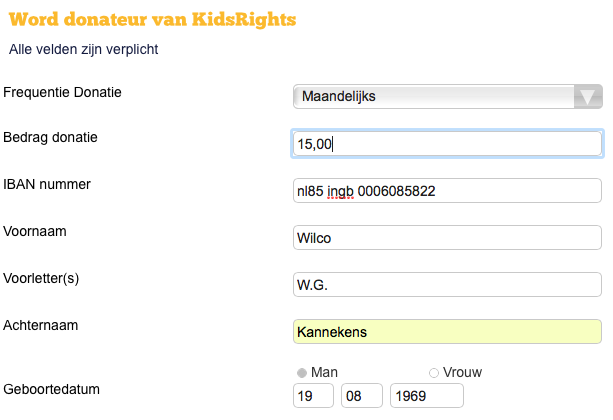Focus the IBAN nummer input field
The width and height of the screenshot is (613, 420).
pyautogui.click(x=447, y=190)
